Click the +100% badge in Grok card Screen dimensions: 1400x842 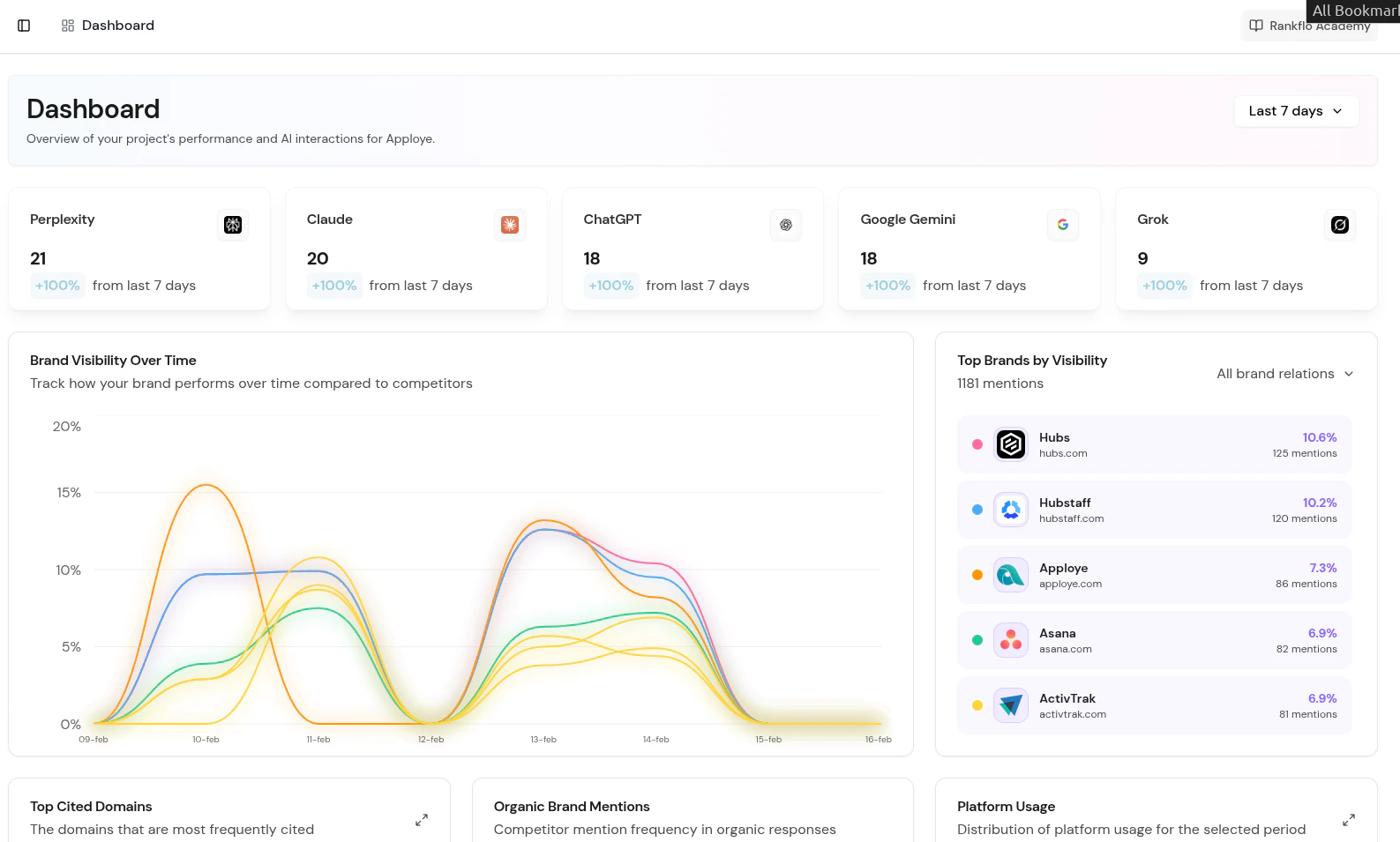(x=1164, y=286)
